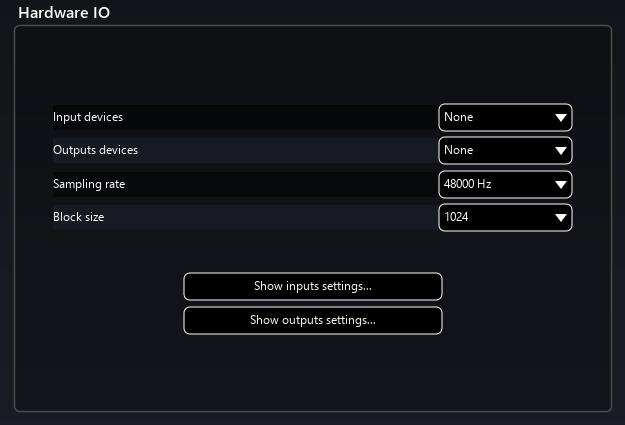Open the Outputs devices combo box

coord(505,151)
